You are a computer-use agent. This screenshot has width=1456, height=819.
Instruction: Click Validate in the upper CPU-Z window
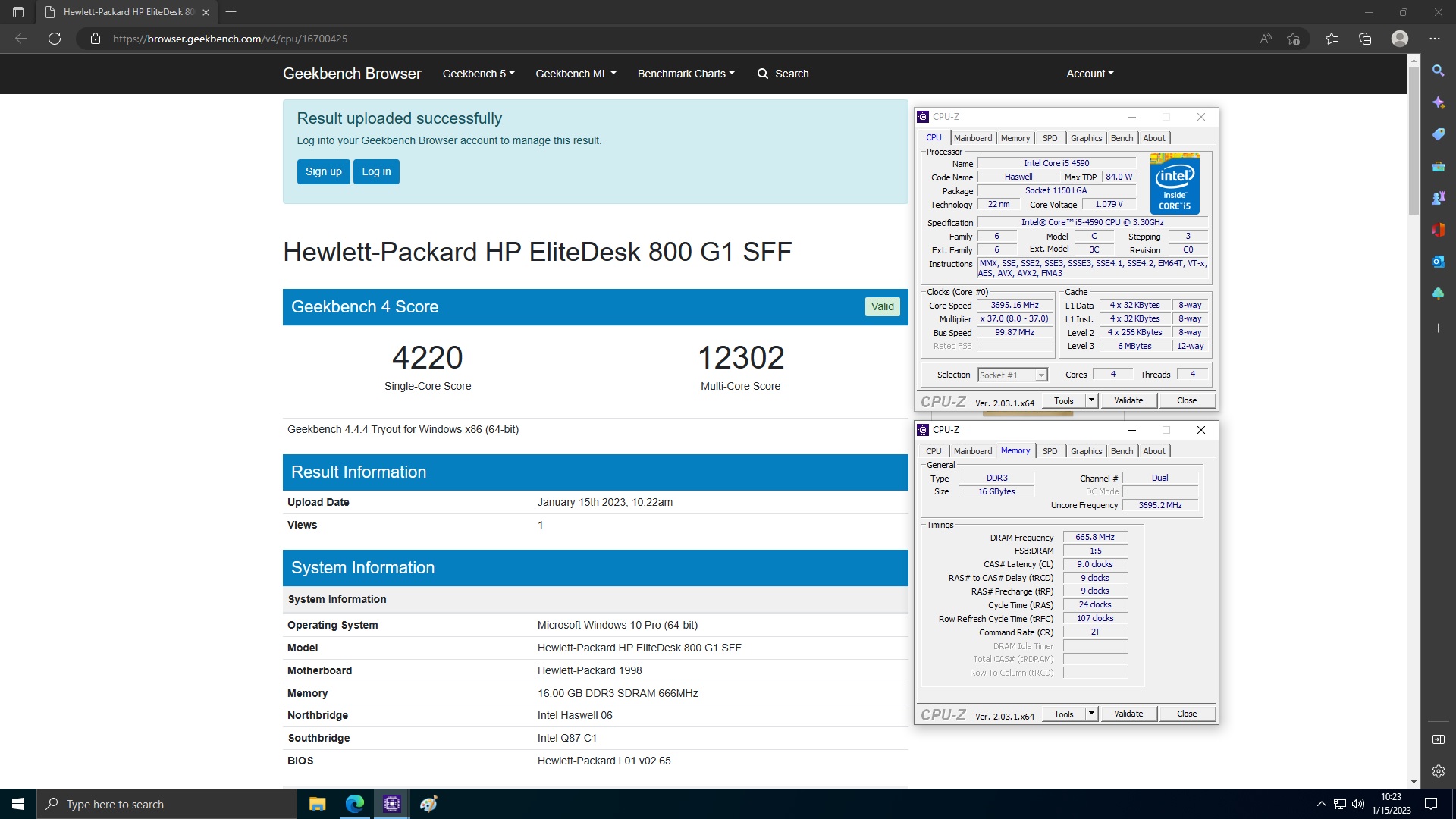point(1128,400)
